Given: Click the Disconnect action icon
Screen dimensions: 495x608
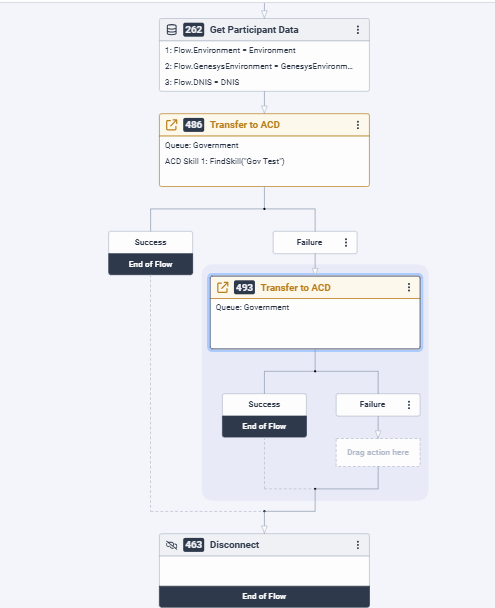Looking at the screenshot, I should tap(171, 545).
